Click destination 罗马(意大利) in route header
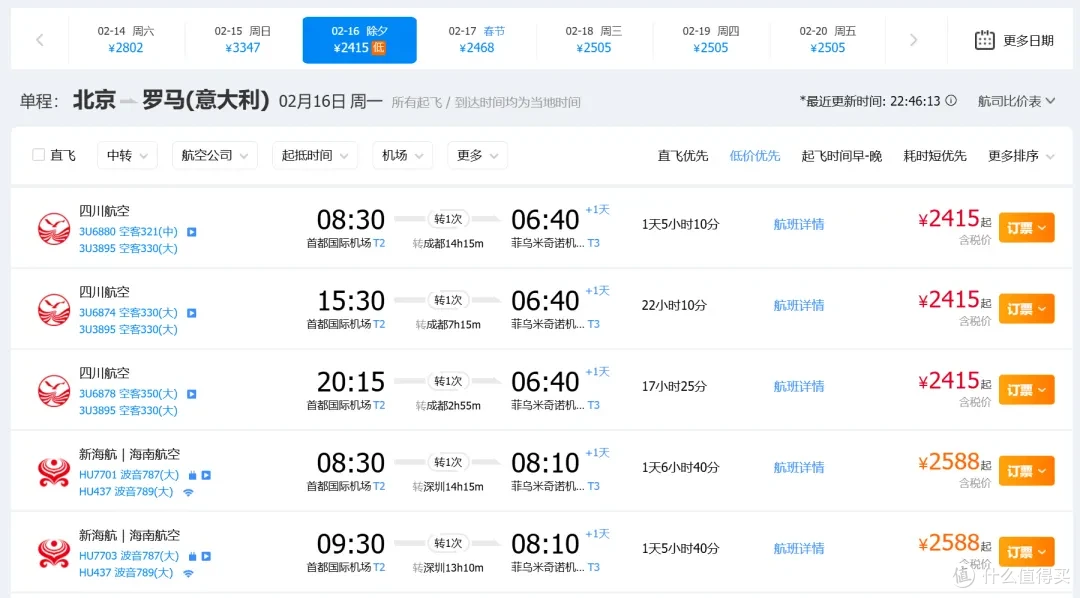This screenshot has width=1080, height=598. pos(205,101)
